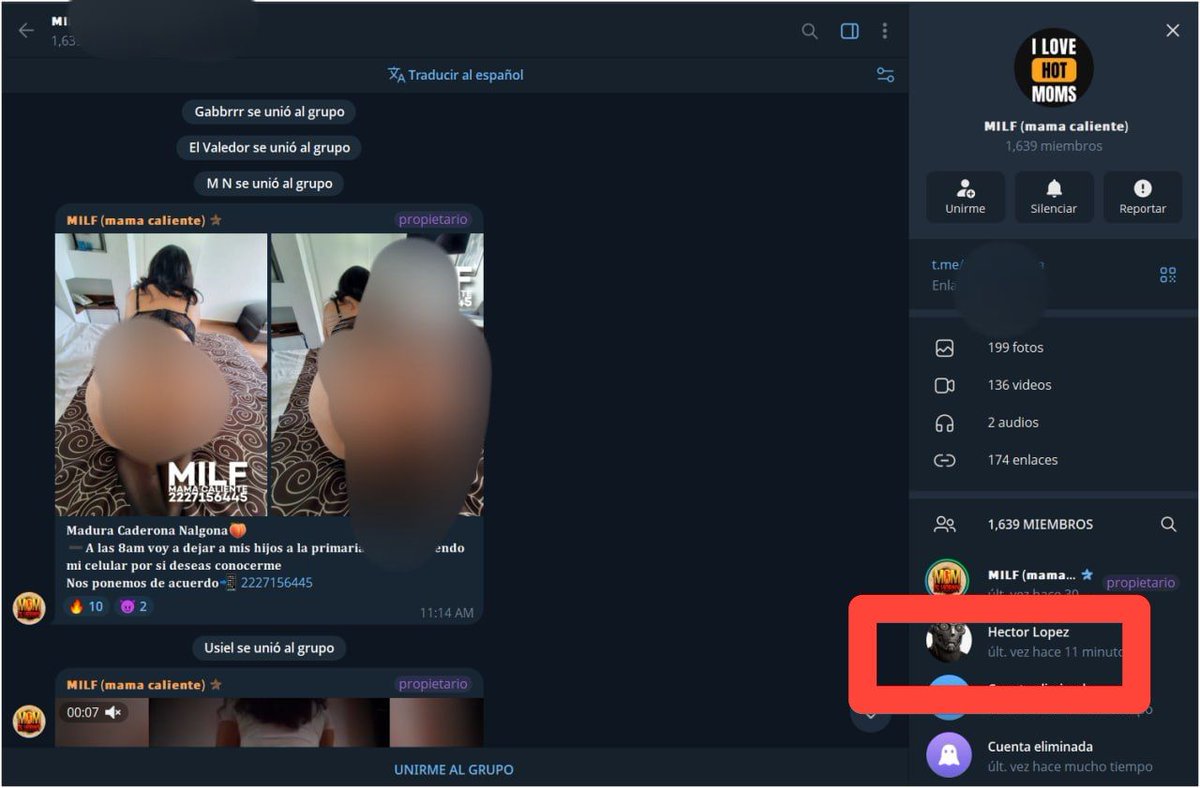This screenshot has height=788, width=1200.
Task: Search members with the magnifier icon
Action: tap(1168, 524)
